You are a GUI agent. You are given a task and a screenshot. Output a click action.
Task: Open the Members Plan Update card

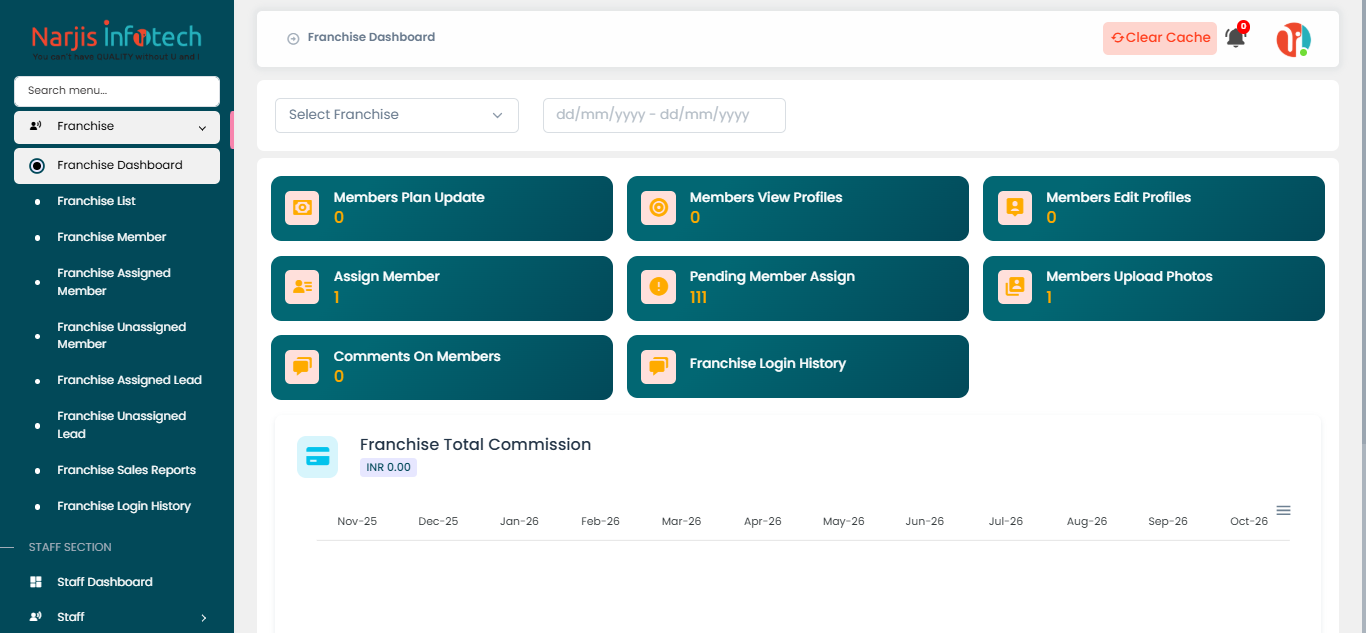[442, 208]
